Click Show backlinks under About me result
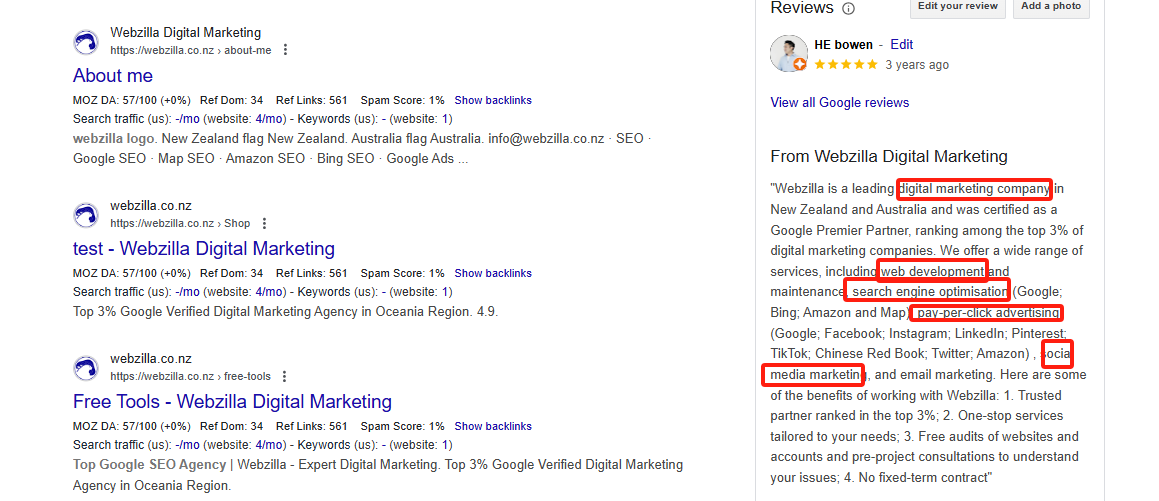 click(x=493, y=100)
